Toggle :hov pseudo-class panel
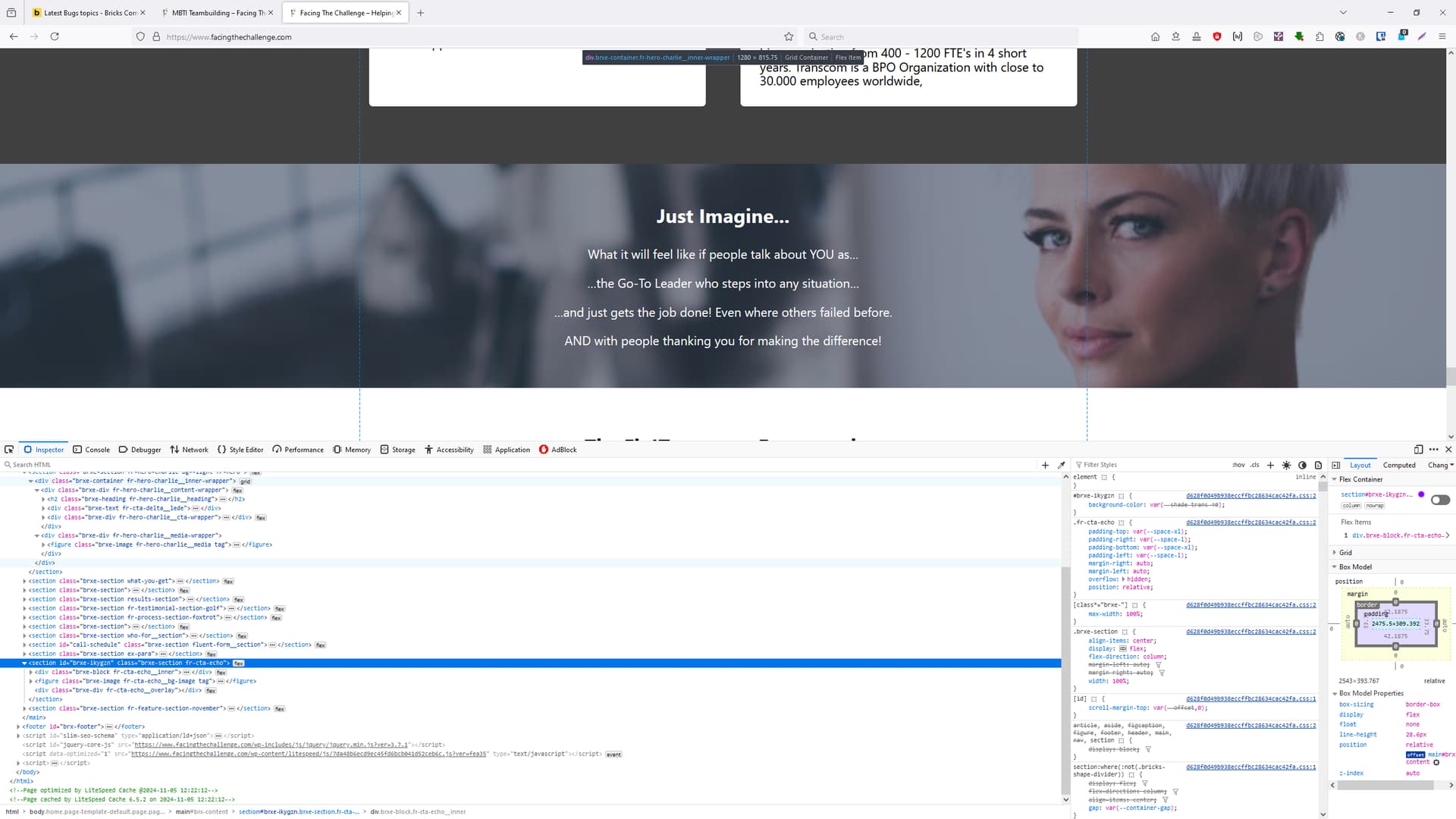This screenshot has height=819, width=1456. coord(1238,465)
